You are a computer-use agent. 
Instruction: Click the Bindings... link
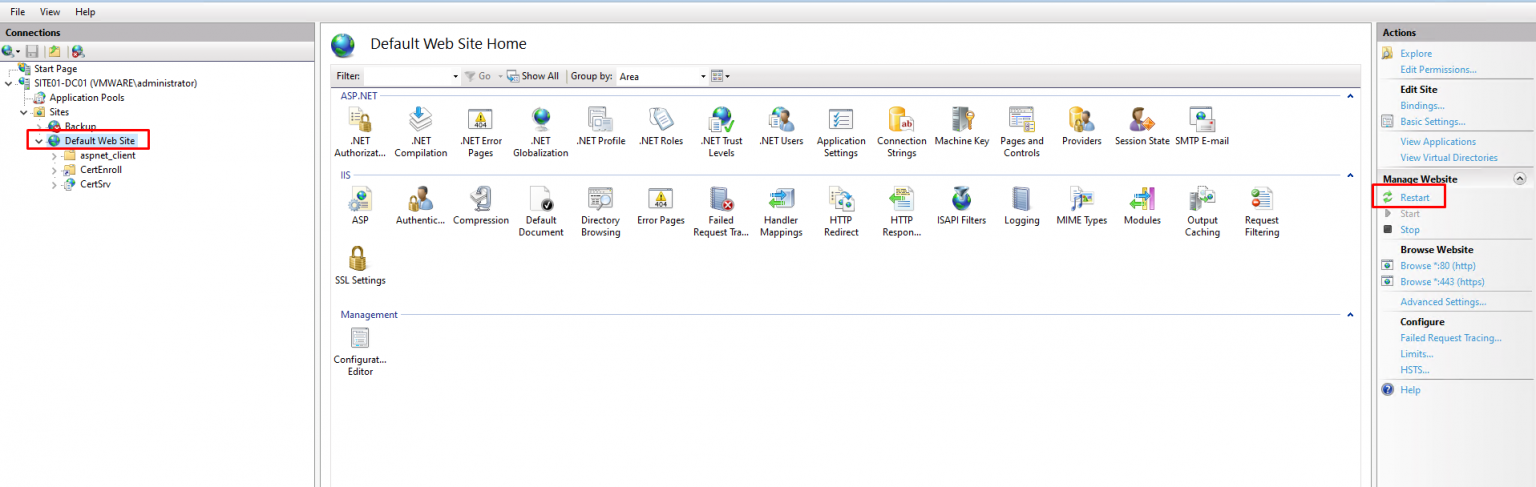(1422, 106)
